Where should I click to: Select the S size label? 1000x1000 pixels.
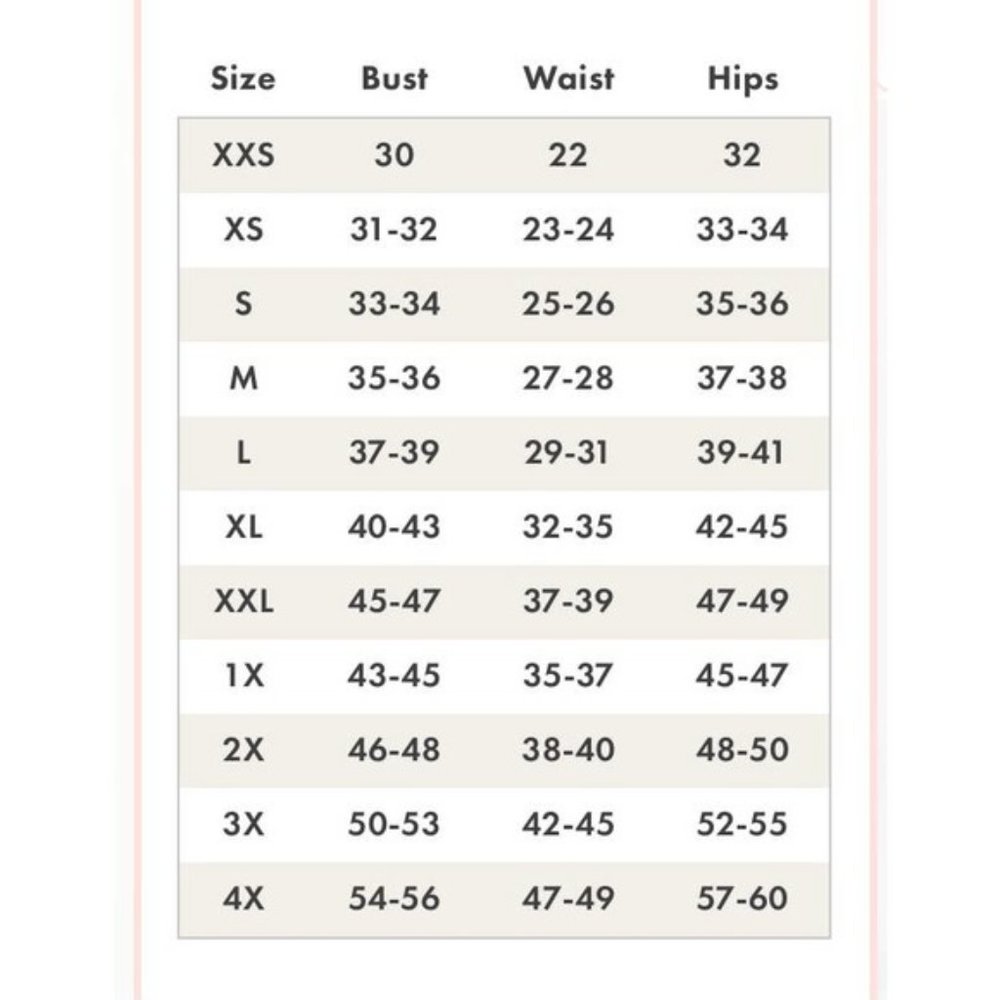coord(243,304)
